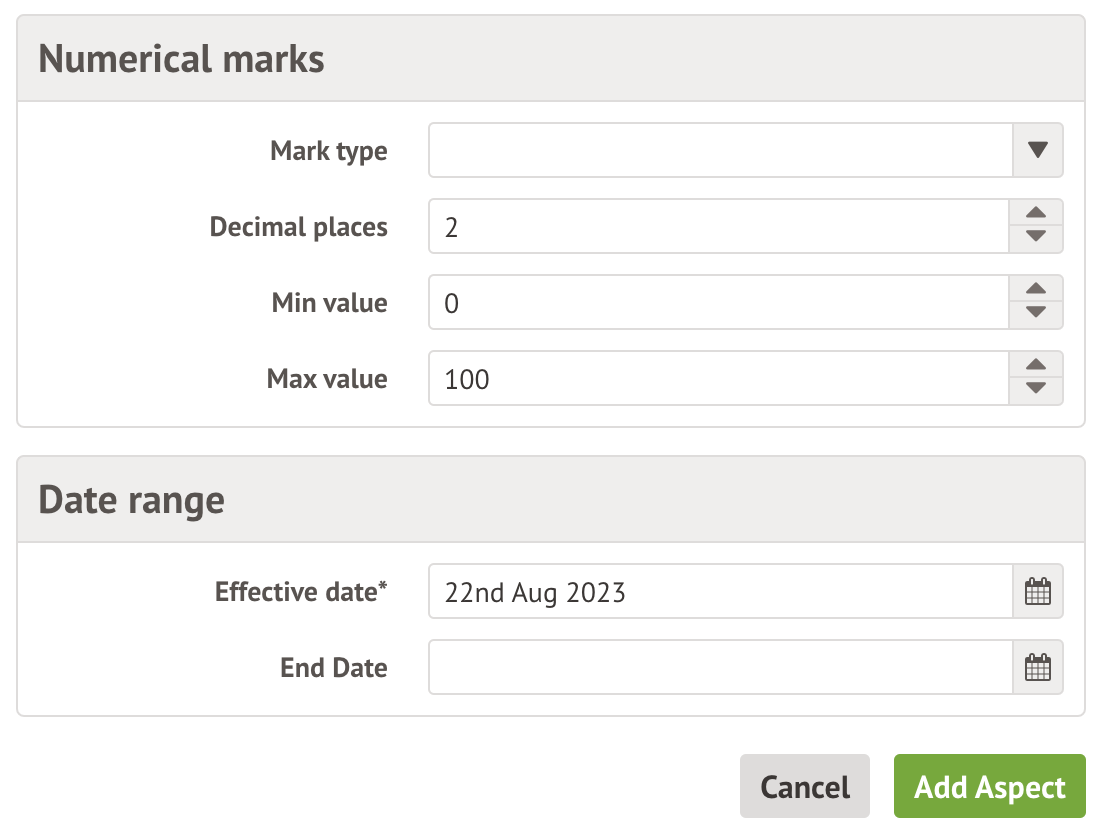Click the green Add Aspect button
The height and width of the screenshot is (830, 1110).
click(x=989, y=787)
